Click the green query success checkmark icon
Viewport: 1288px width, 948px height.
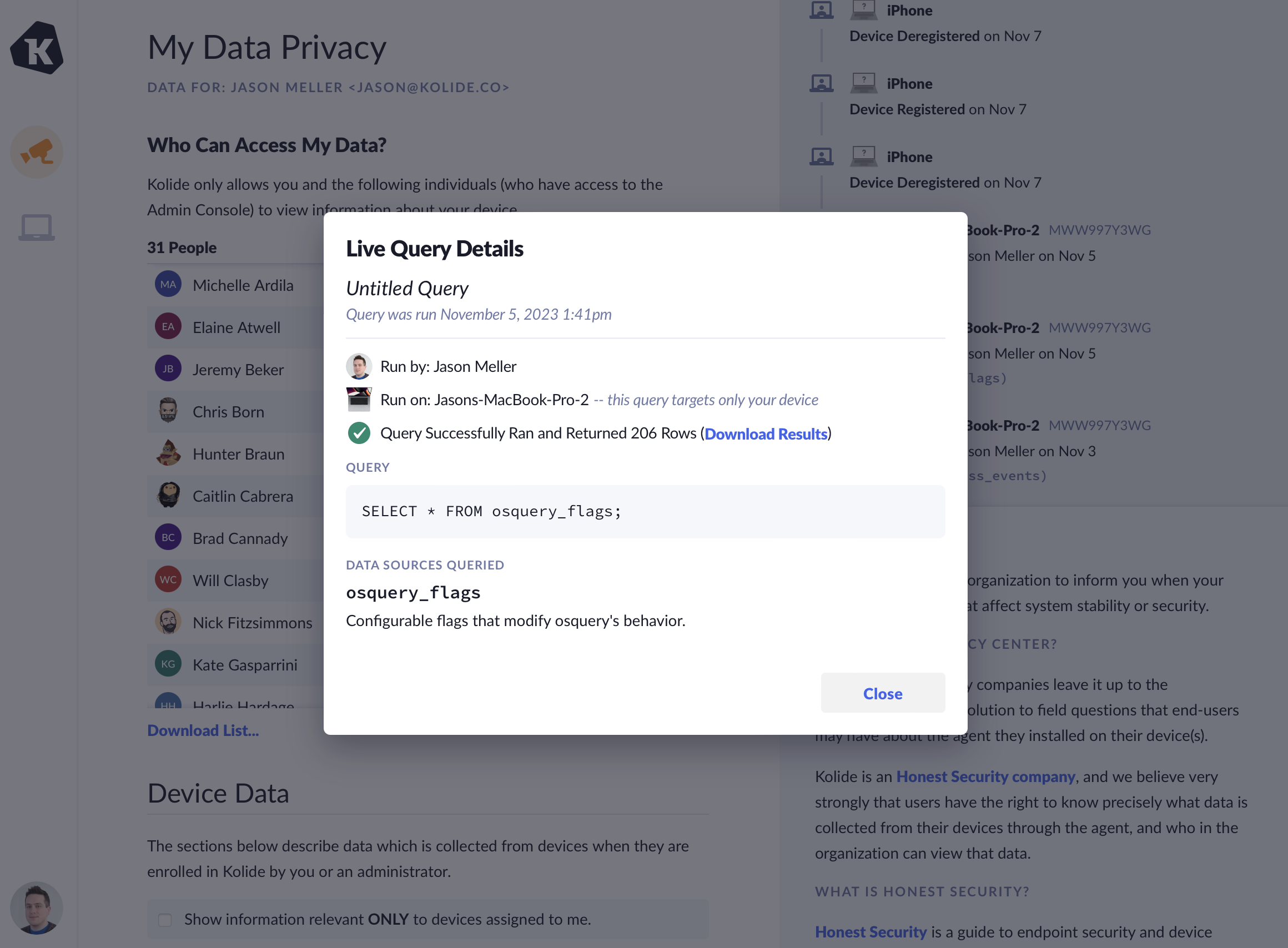[x=359, y=433]
